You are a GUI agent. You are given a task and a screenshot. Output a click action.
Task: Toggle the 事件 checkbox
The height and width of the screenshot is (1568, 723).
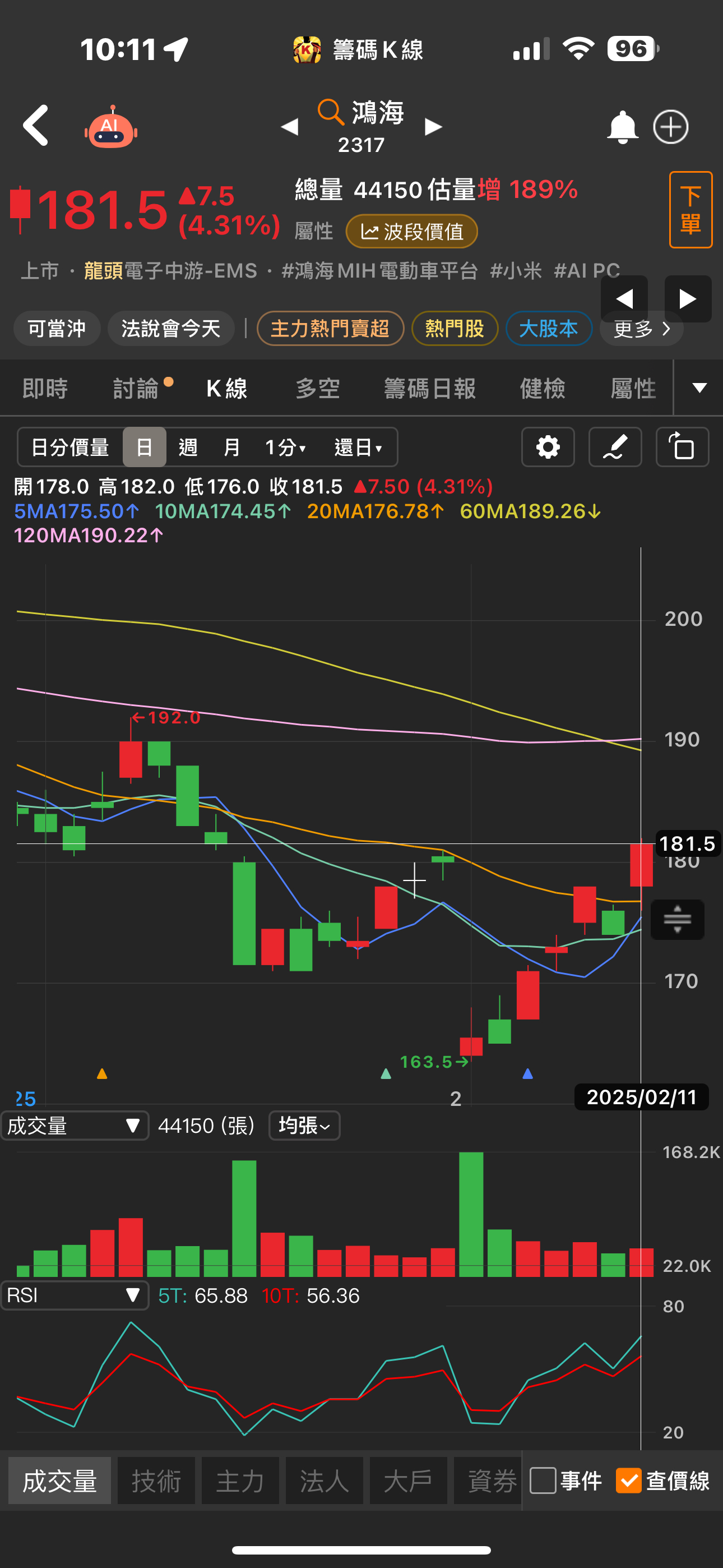pos(543,1481)
